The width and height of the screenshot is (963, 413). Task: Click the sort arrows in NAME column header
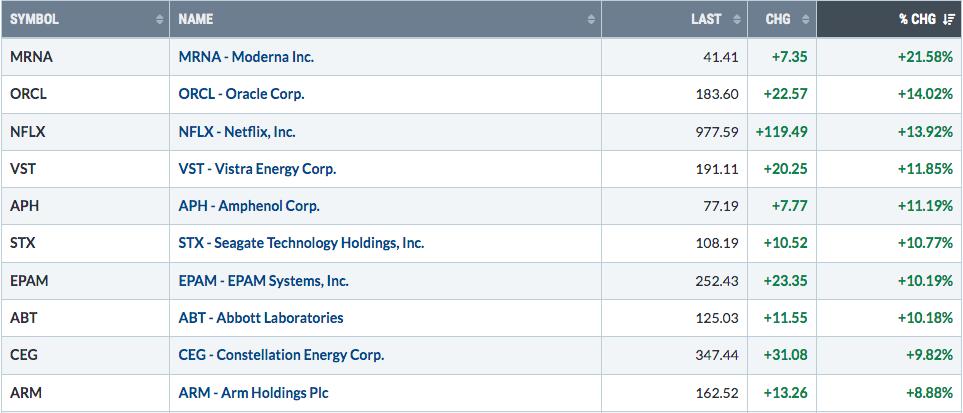tap(591, 20)
